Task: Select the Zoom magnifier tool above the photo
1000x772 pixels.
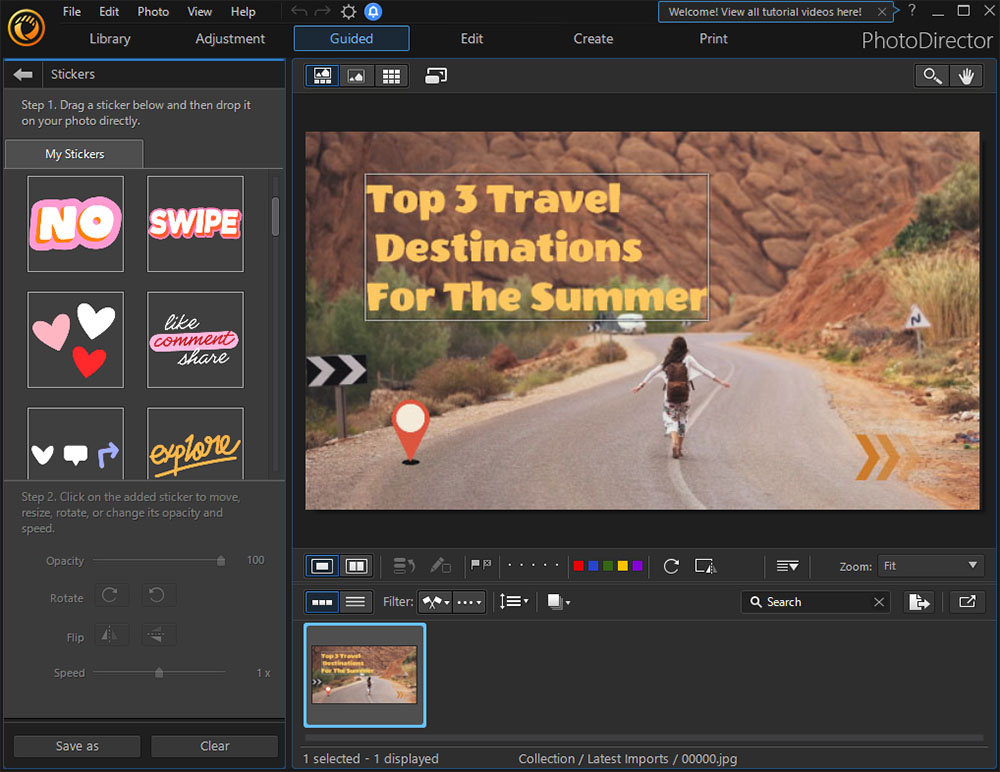Action: pos(931,75)
